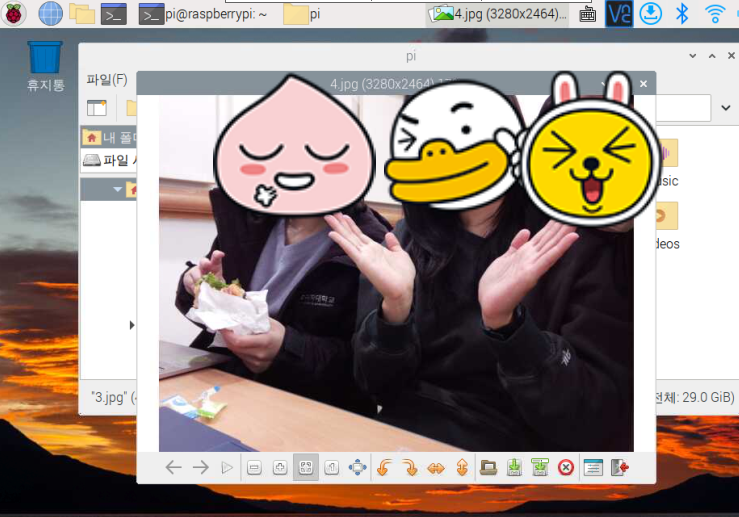Open the trash bin desktop icon
This screenshot has height=517, width=739.
point(45,66)
